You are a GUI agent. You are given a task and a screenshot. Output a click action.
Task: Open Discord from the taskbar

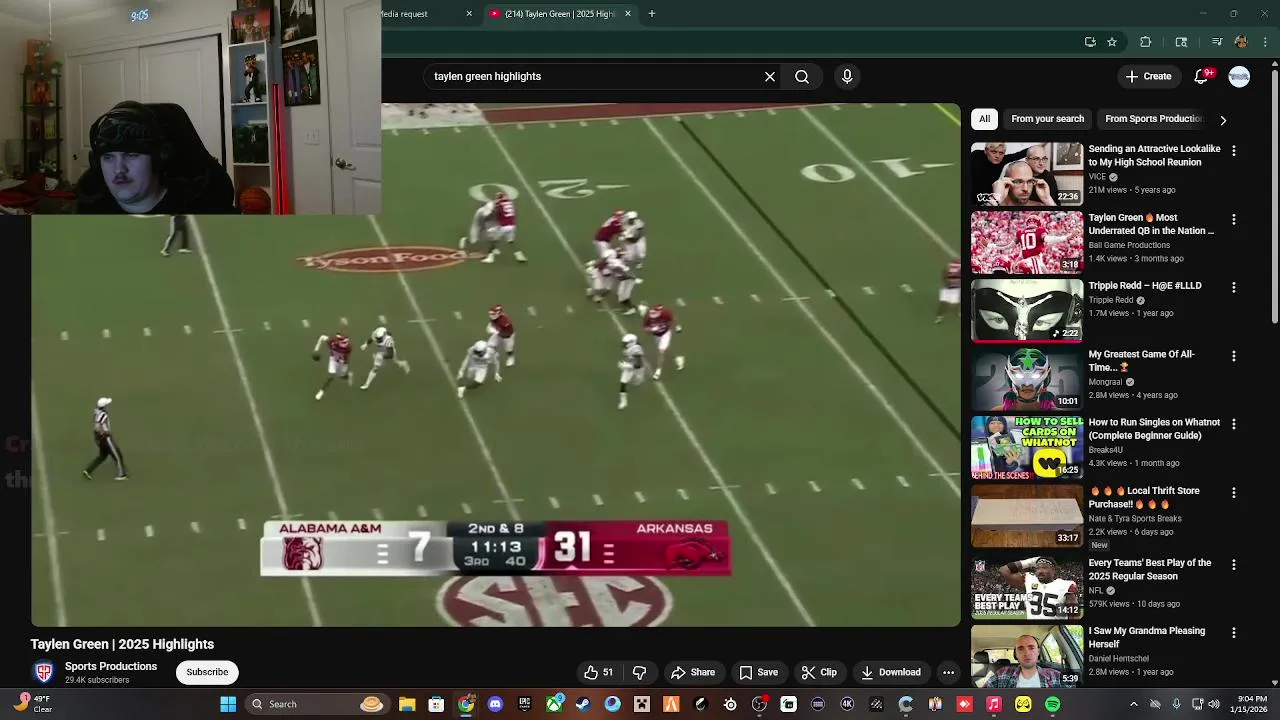pos(495,704)
